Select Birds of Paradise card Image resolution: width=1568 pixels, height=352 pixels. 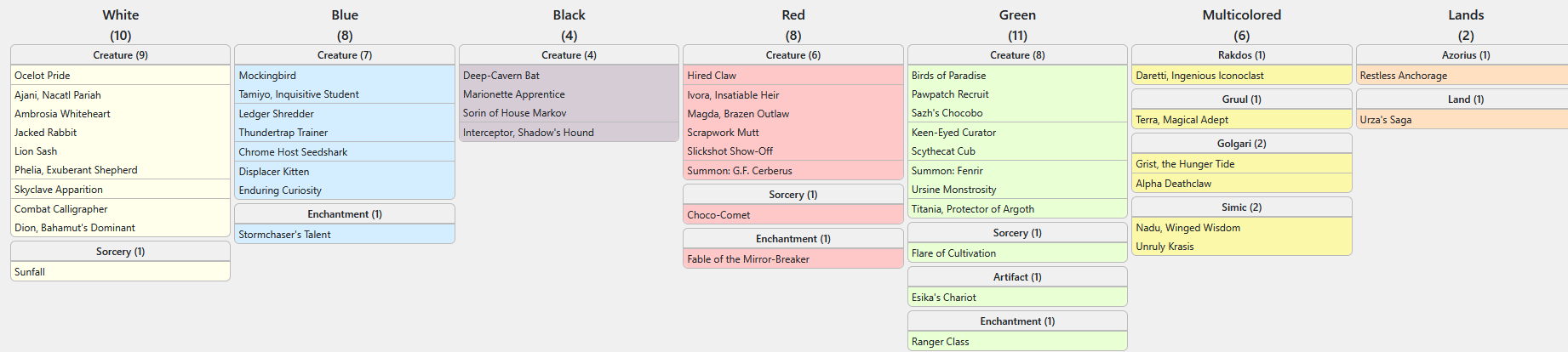pos(948,76)
